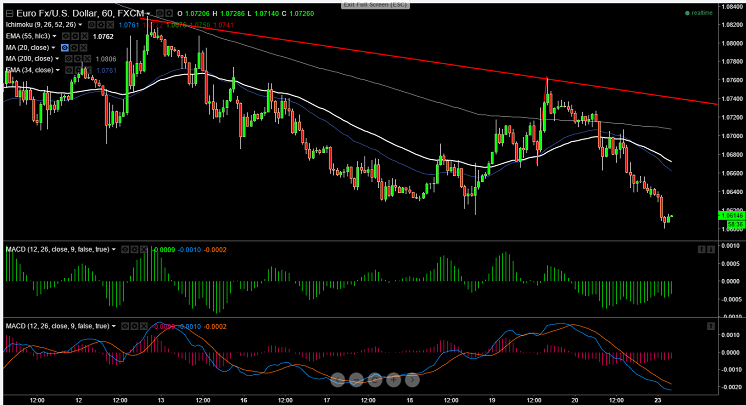Expand the EMA (34, close) dropdown
Viewport: 746px width, 405px height.
pos(58,70)
